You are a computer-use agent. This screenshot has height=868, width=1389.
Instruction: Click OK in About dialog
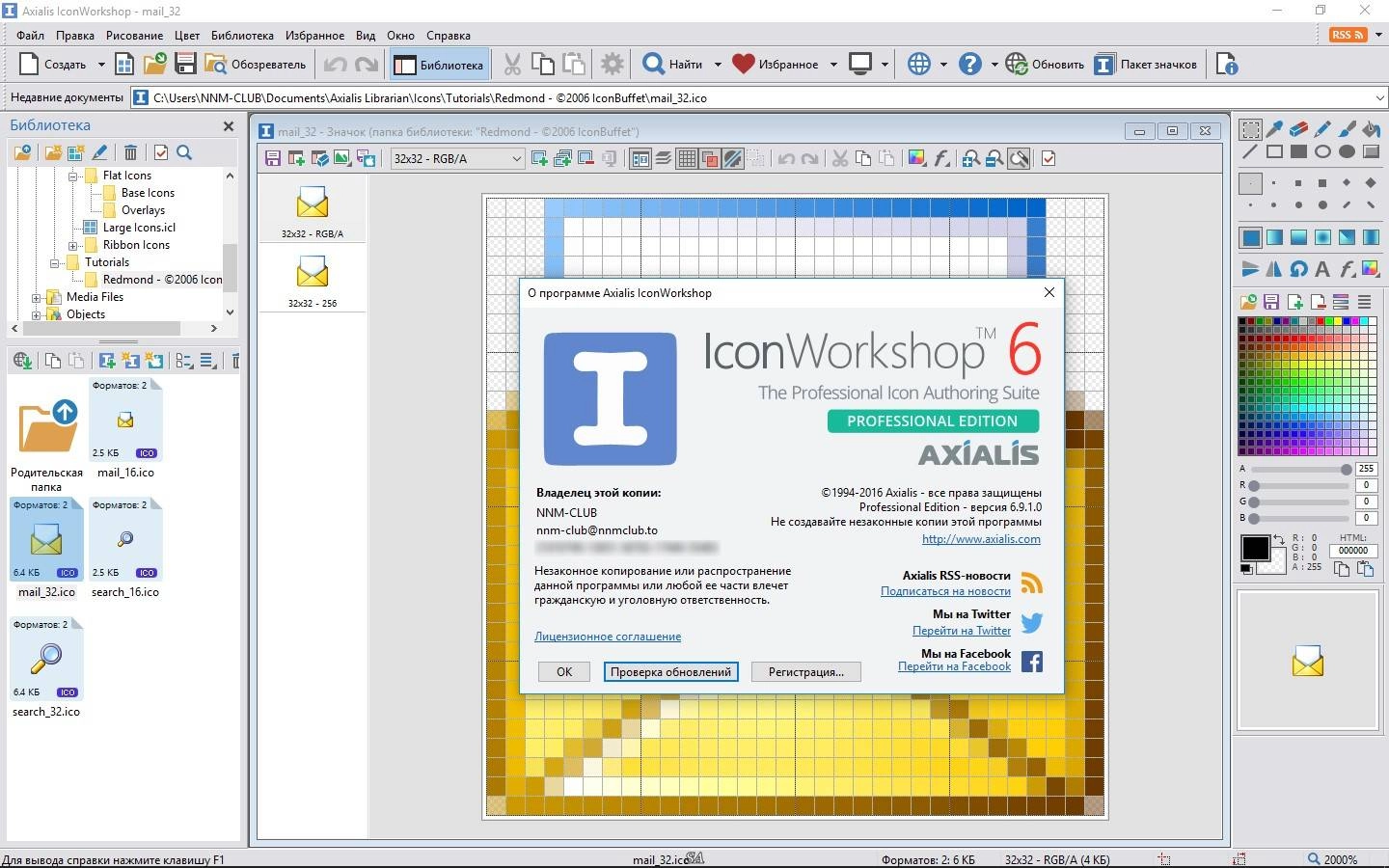564,672
